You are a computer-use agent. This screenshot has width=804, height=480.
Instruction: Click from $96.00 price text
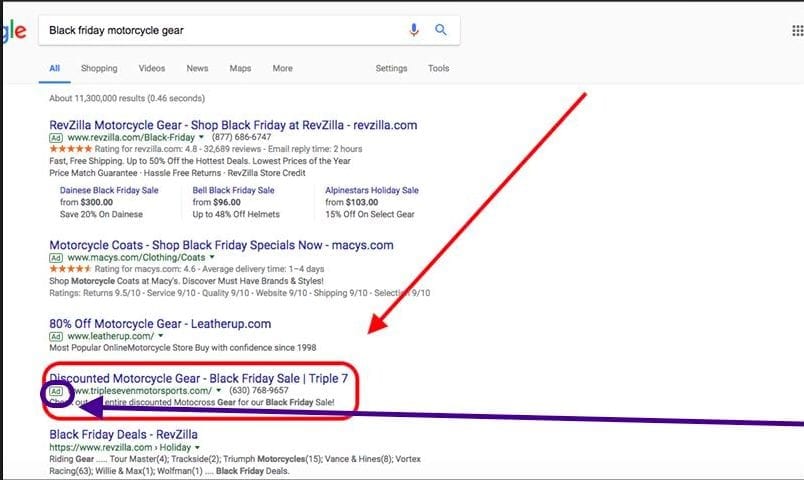pyautogui.click(x=216, y=202)
